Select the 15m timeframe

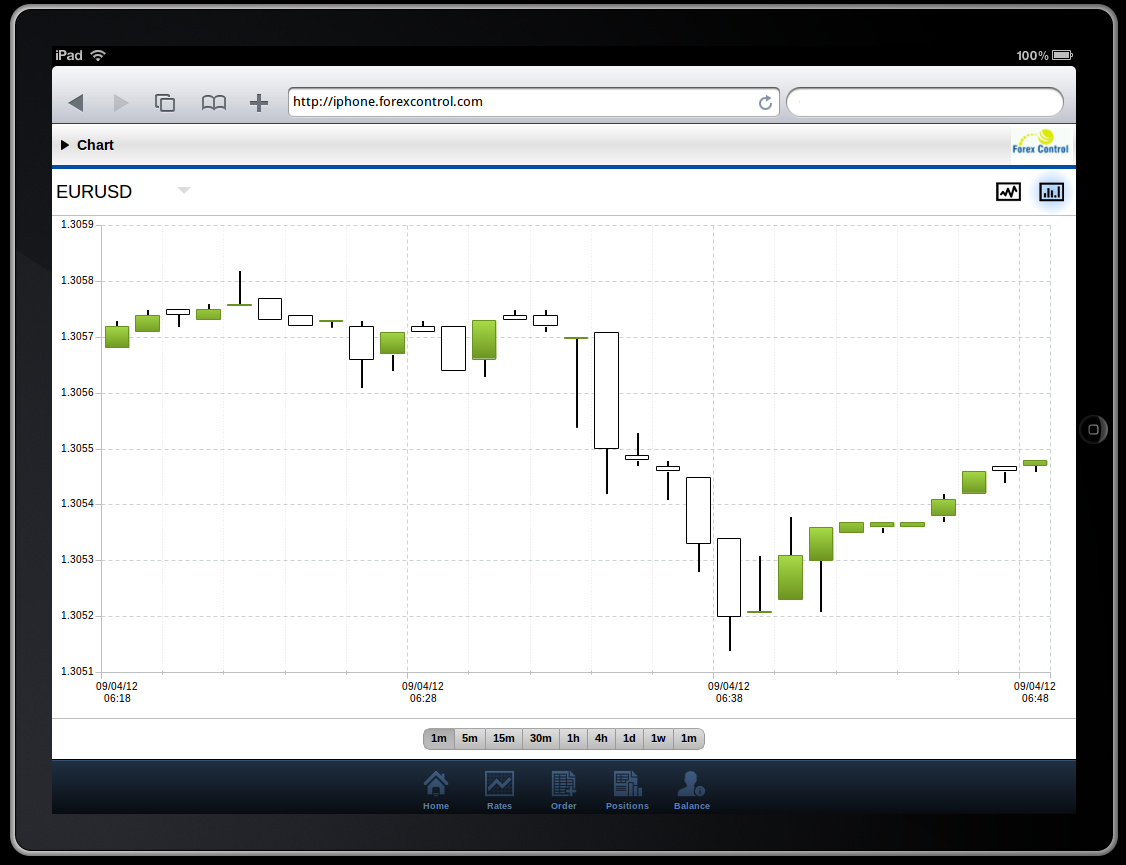click(503, 739)
